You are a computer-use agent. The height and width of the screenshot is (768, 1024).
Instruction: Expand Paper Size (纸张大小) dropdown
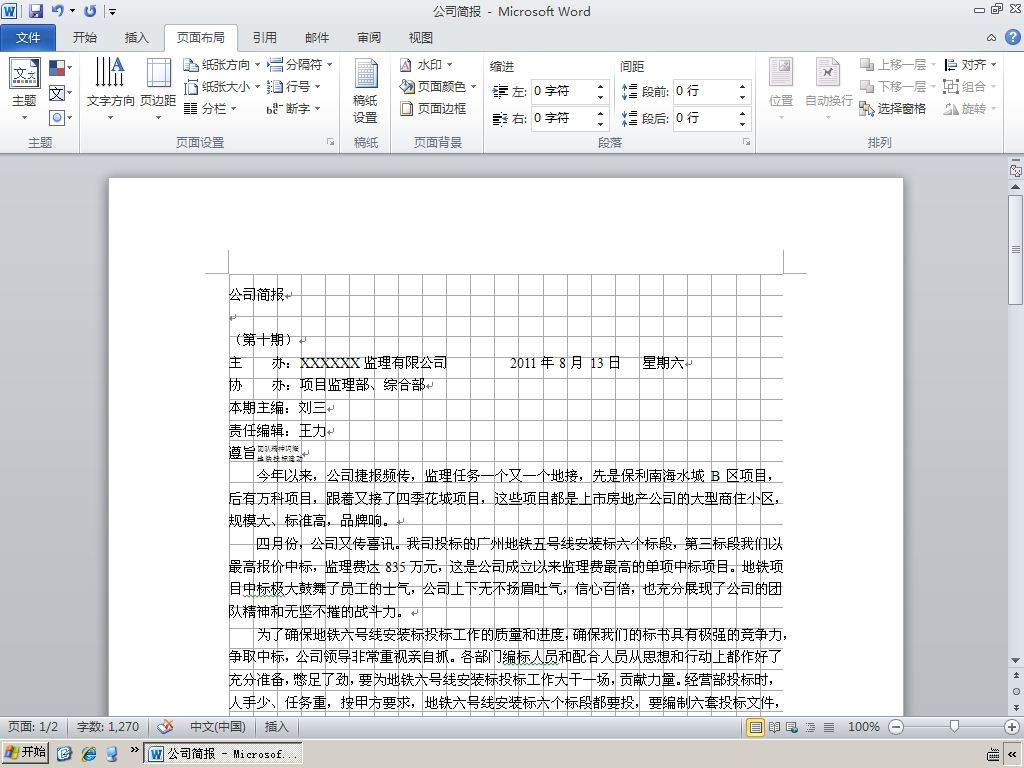(221, 86)
